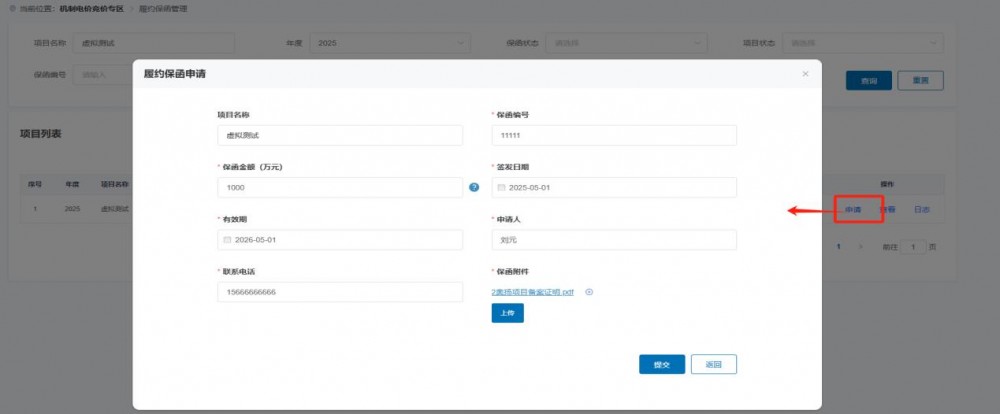The image size is (1000, 414).
Task: Click the 重置 reset button
Action: [920, 81]
